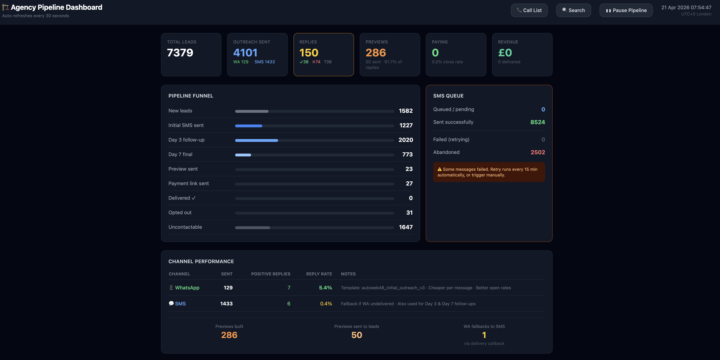Screen dimensions: 720x360
Task: Open the highlighted Replies card value 150
Action: pyautogui.click(x=309, y=53)
